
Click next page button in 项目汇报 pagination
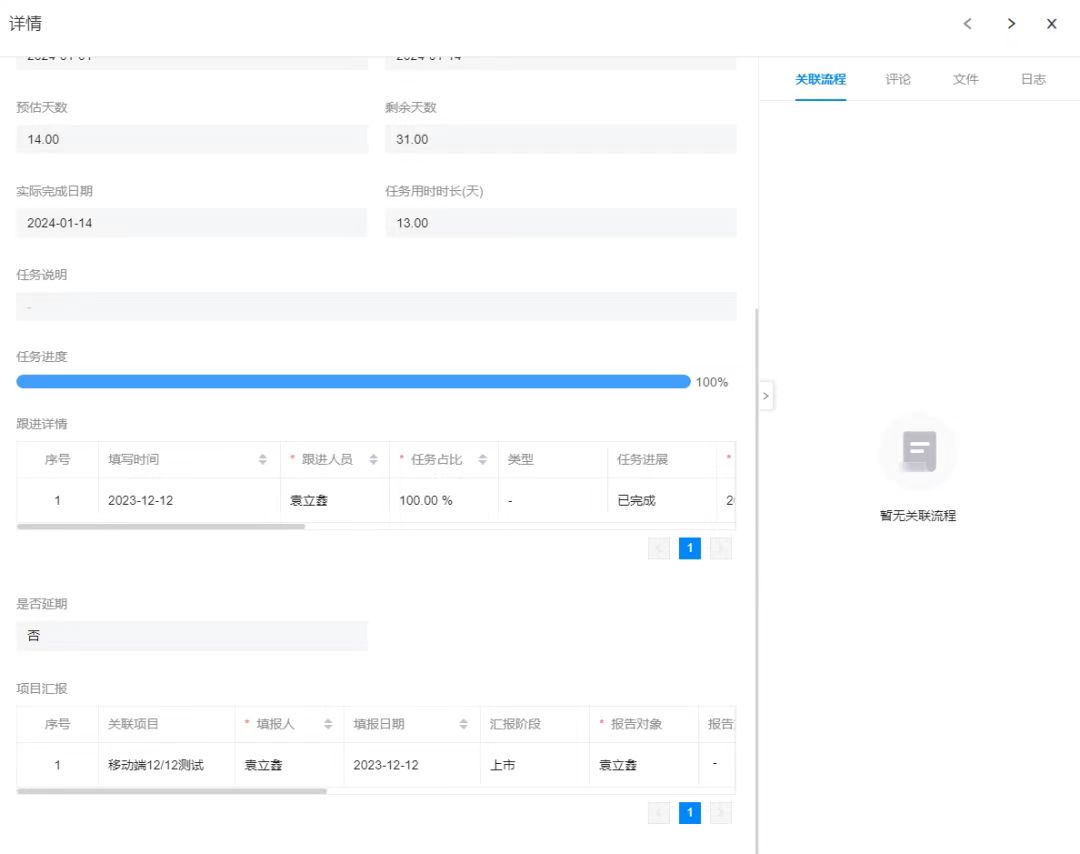pos(720,813)
